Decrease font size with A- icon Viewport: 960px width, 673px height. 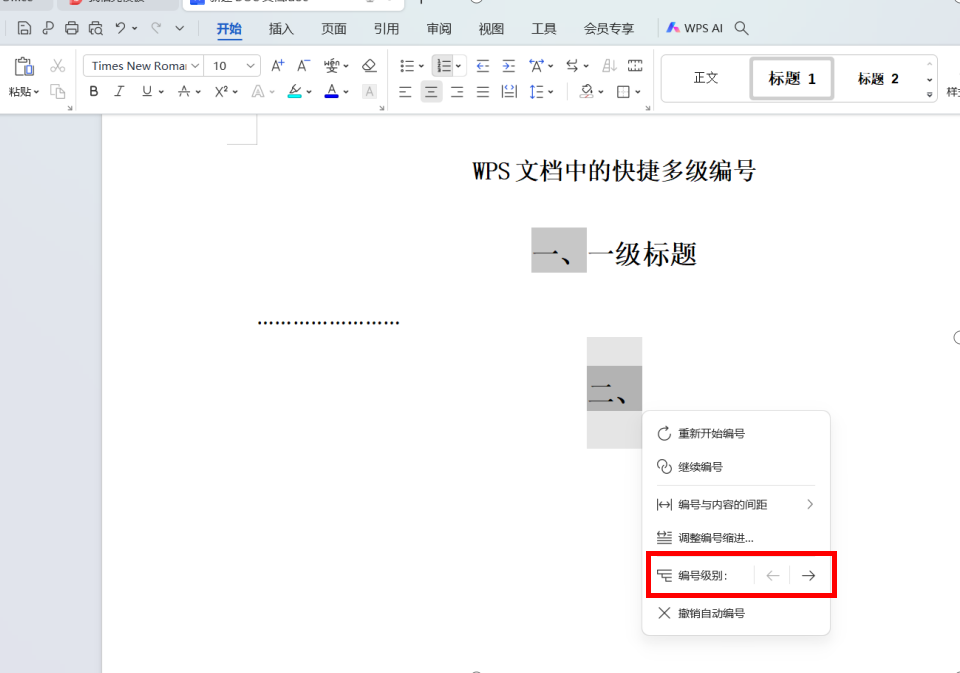[304, 66]
